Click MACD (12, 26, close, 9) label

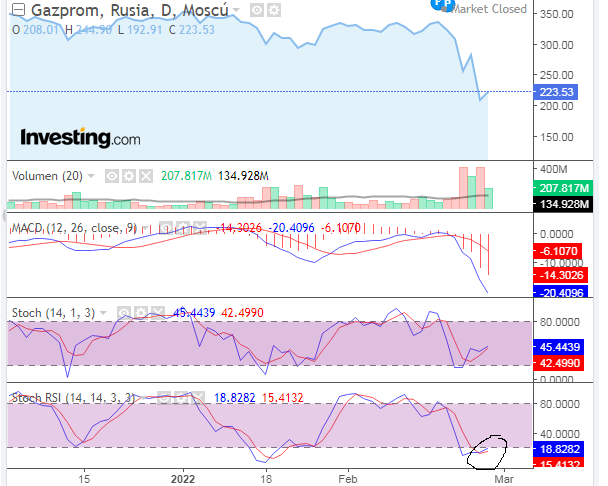tap(74, 228)
